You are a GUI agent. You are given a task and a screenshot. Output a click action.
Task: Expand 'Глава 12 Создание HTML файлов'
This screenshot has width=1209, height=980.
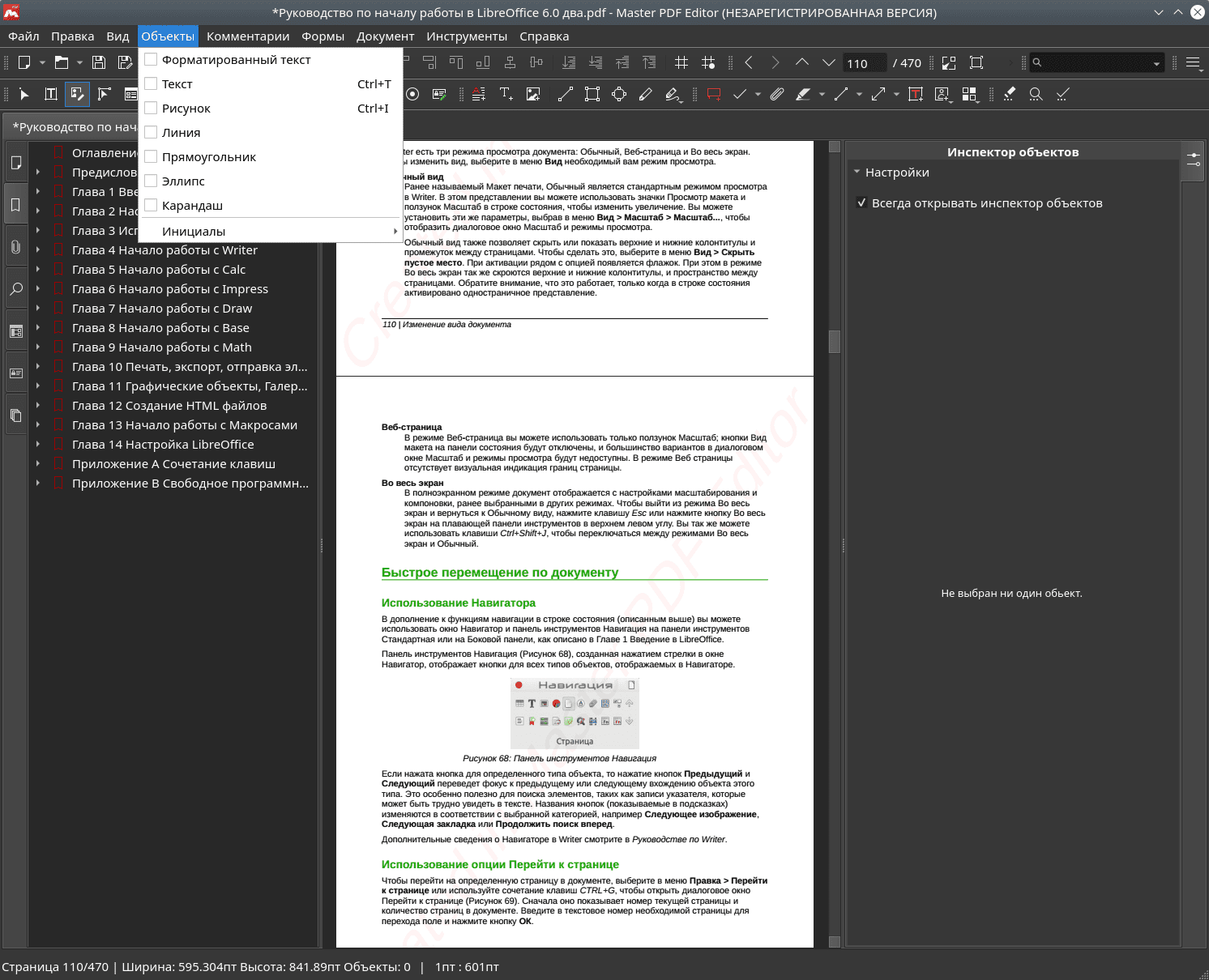click(38, 406)
